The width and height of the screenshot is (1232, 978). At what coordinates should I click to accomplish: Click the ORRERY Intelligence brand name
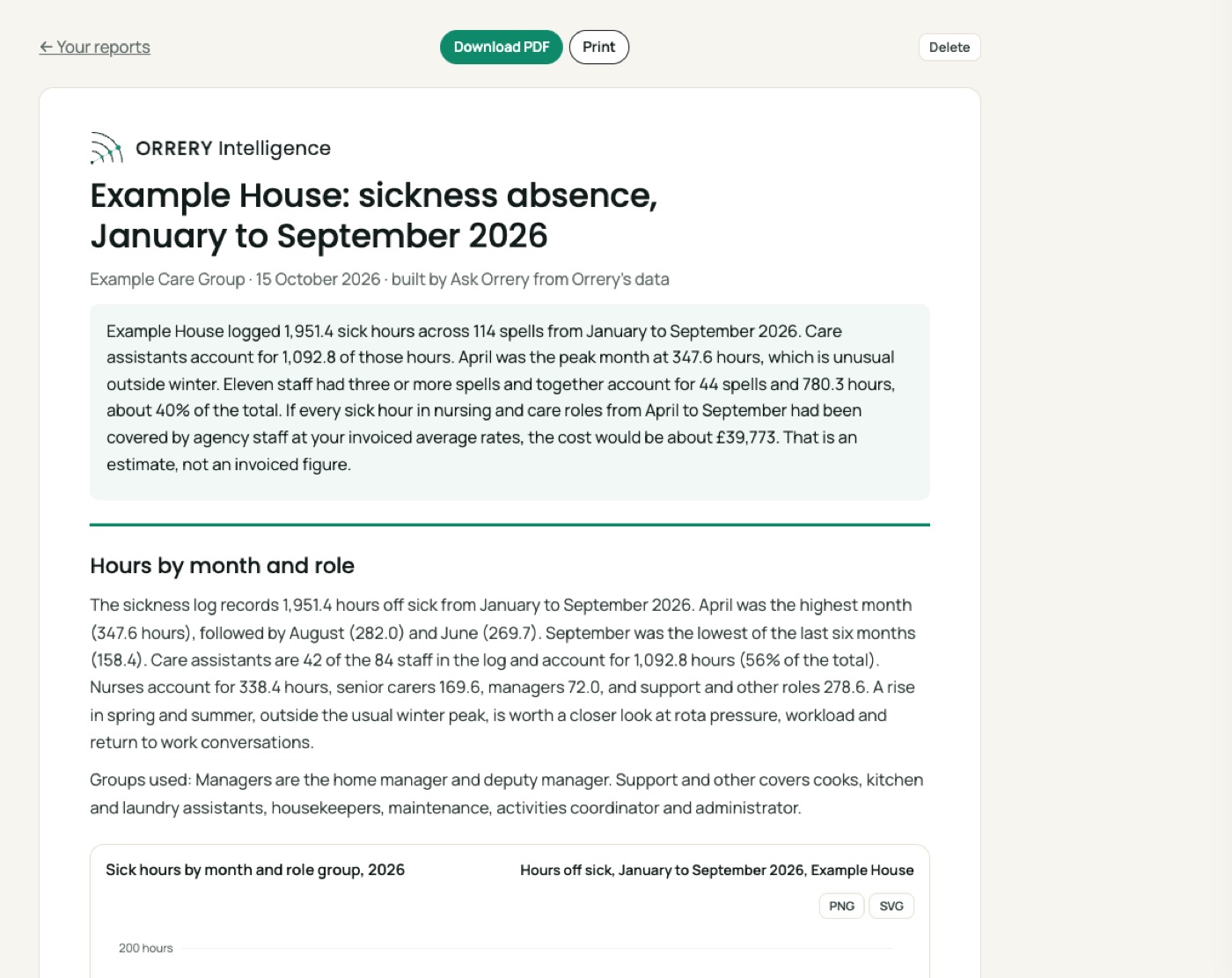233,148
